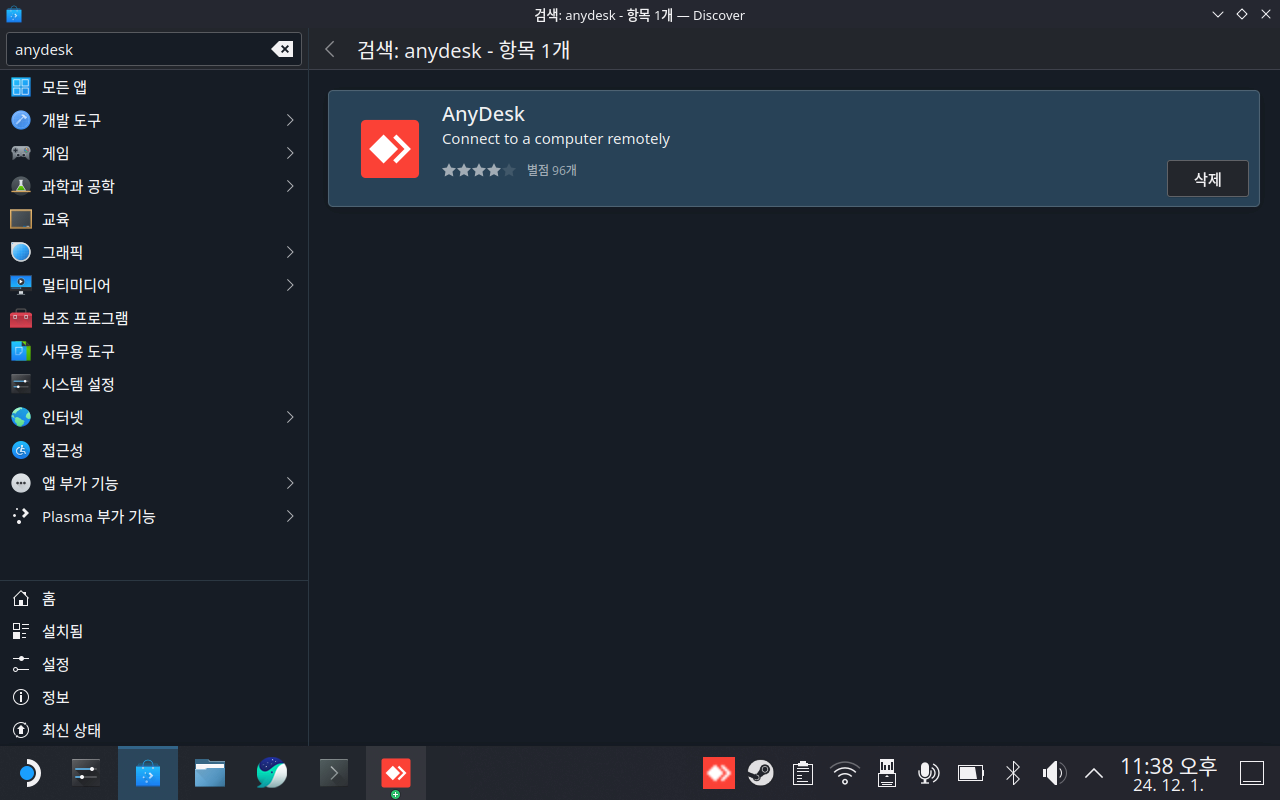
Task: Open the Konsole terminal from the taskbar
Action: pyautogui.click(x=334, y=773)
